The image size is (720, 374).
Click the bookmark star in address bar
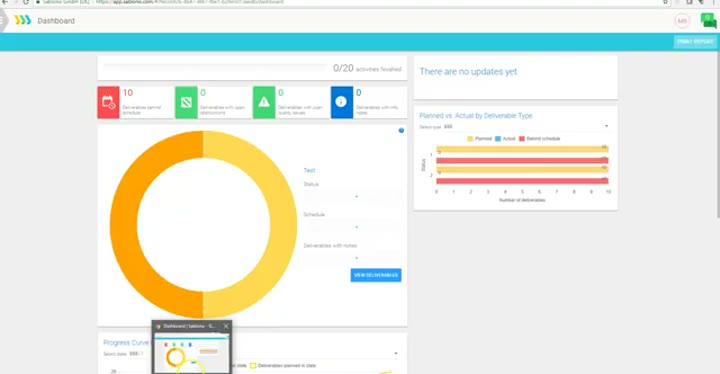pos(665,2)
